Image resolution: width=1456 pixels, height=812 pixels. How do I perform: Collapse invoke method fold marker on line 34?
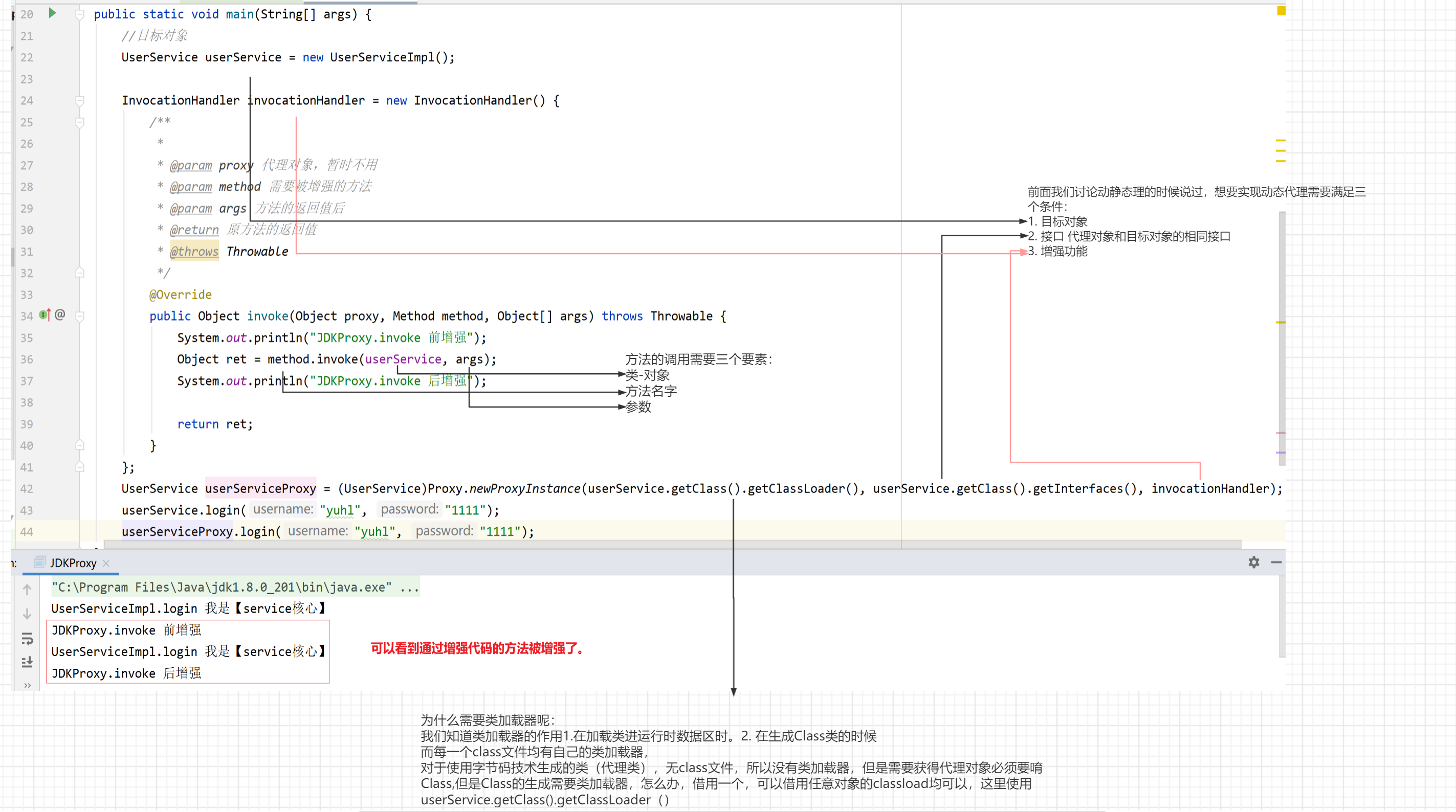(80, 317)
